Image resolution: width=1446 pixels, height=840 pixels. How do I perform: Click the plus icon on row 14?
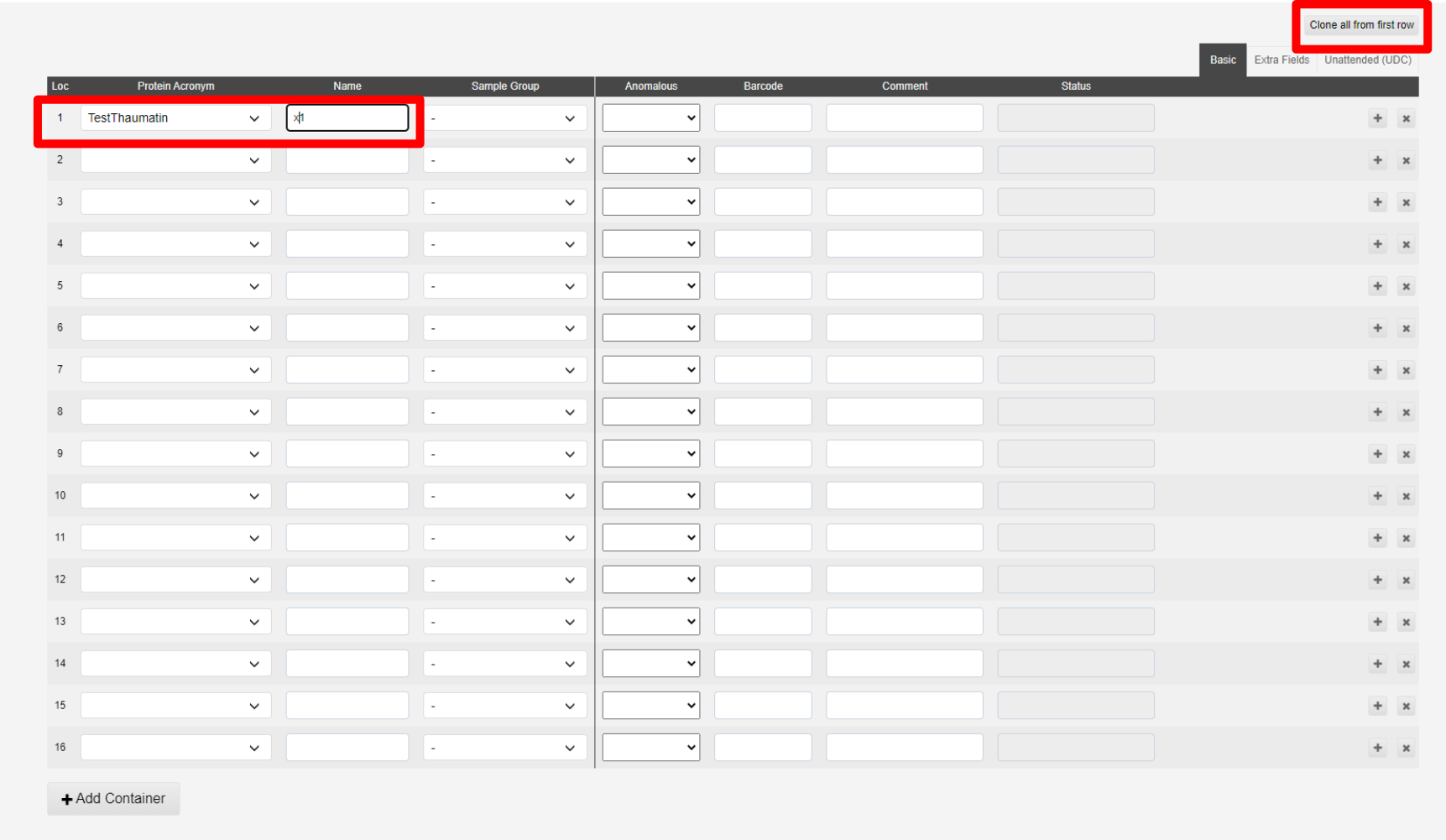(x=1377, y=663)
